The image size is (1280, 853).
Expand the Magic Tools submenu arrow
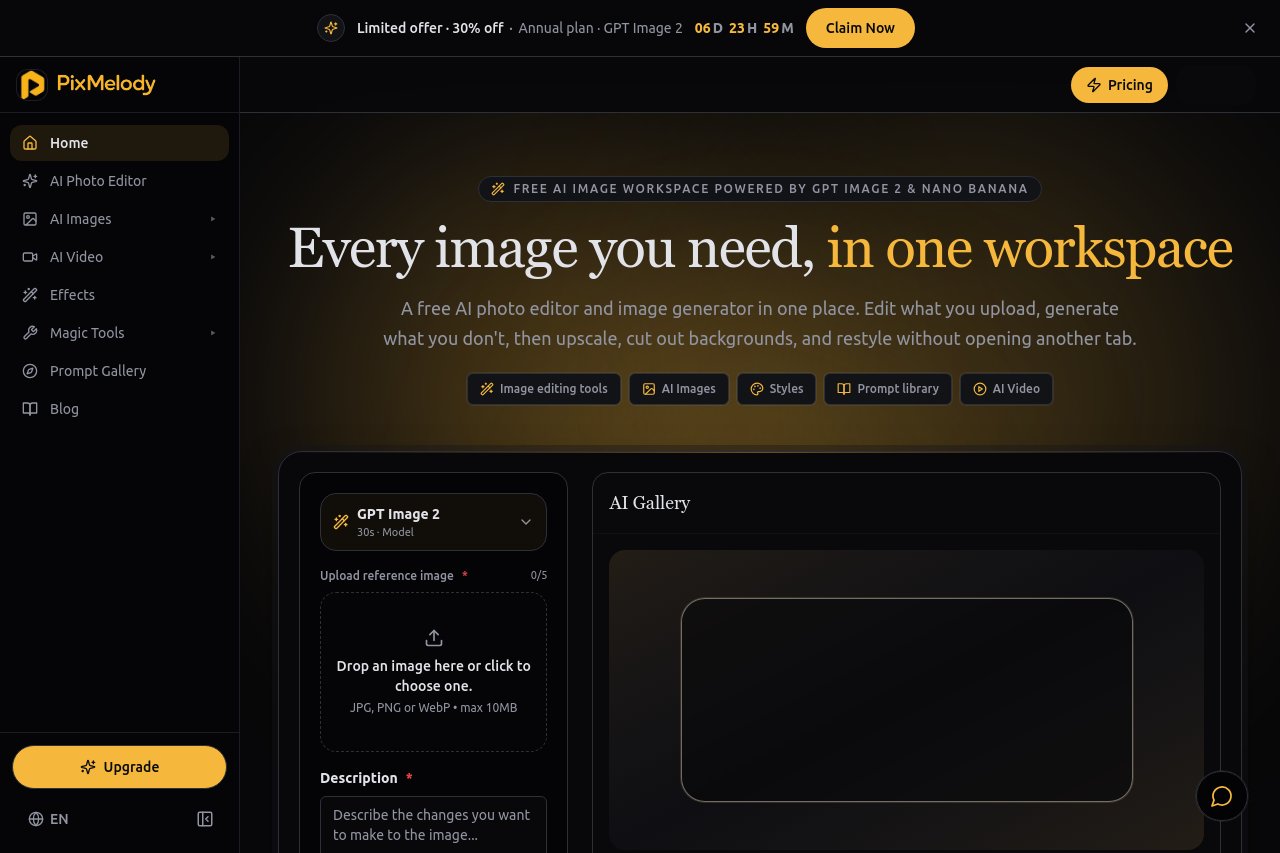213,333
